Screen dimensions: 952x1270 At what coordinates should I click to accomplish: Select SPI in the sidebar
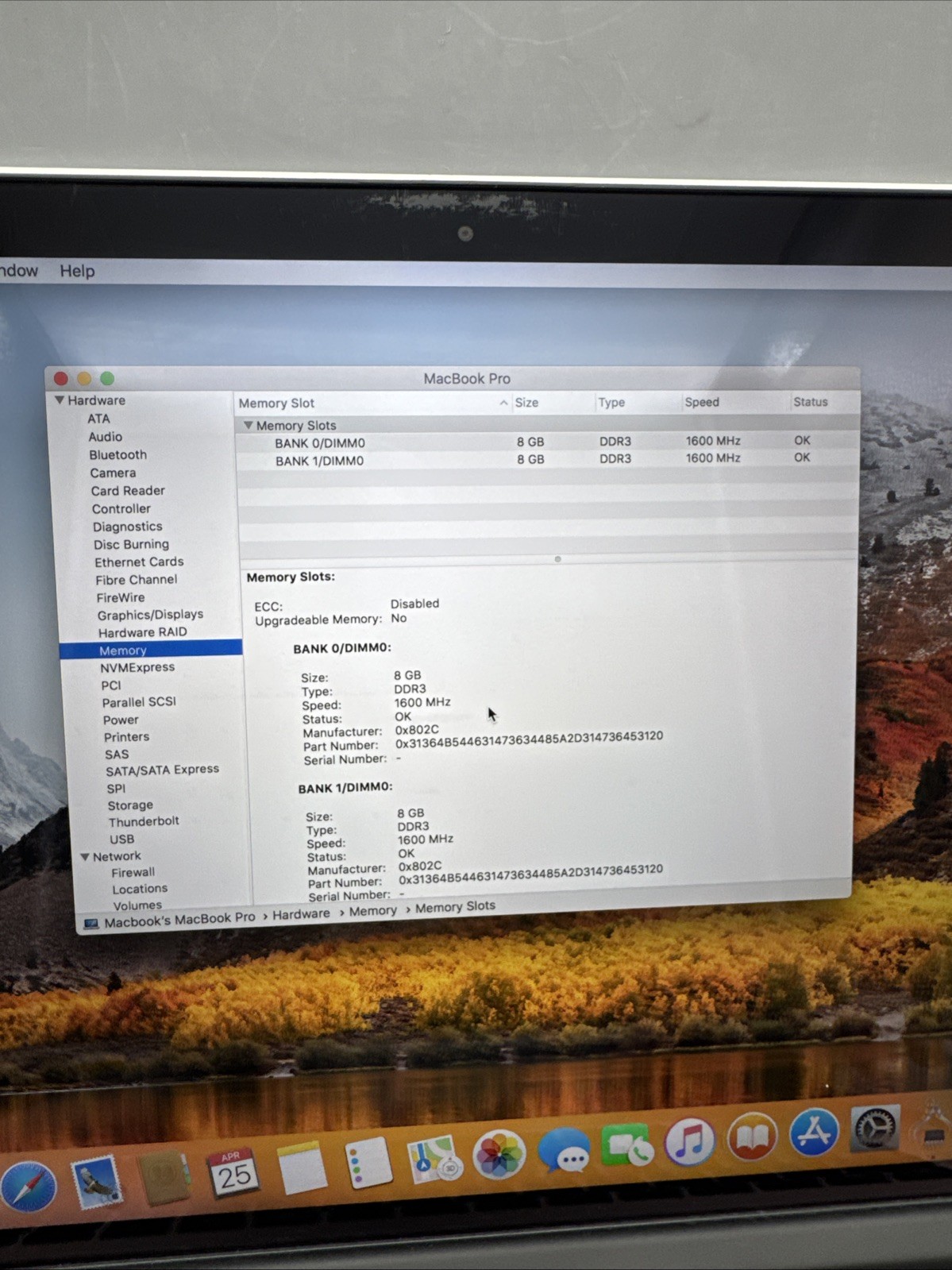(116, 789)
